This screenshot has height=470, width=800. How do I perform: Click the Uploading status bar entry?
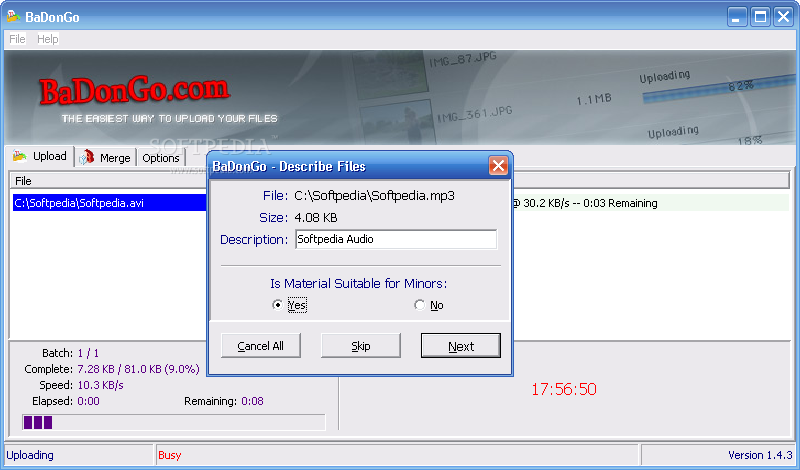[x=79, y=455]
